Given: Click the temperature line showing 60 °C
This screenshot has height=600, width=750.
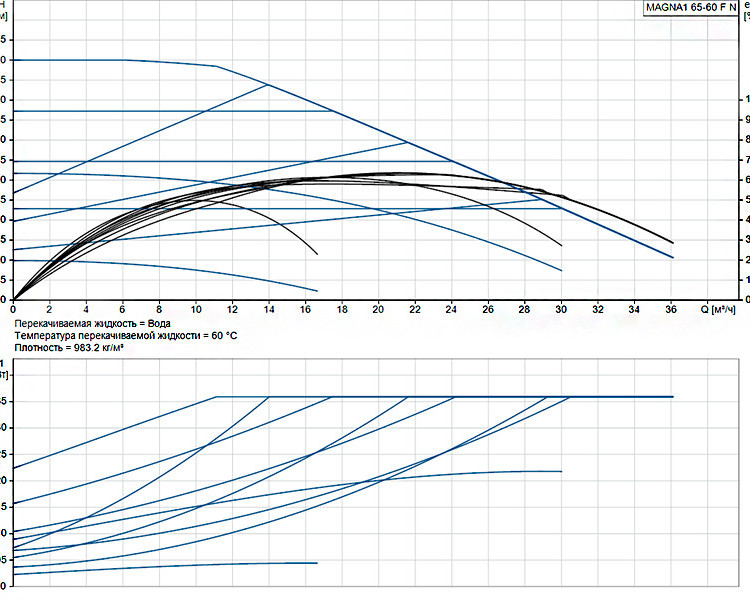Looking at the screenshot, I should [x=126, y=336].
